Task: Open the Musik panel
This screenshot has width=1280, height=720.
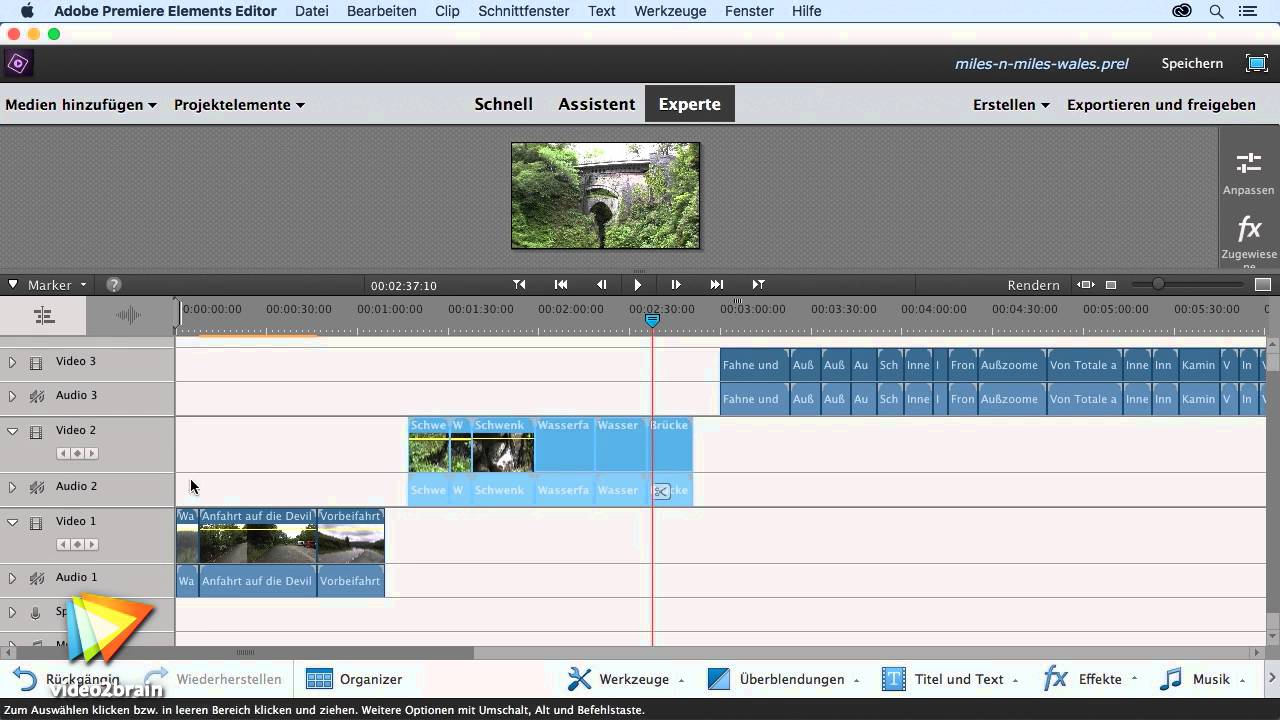Action: pyautogui.click(x=1203, y=679)
